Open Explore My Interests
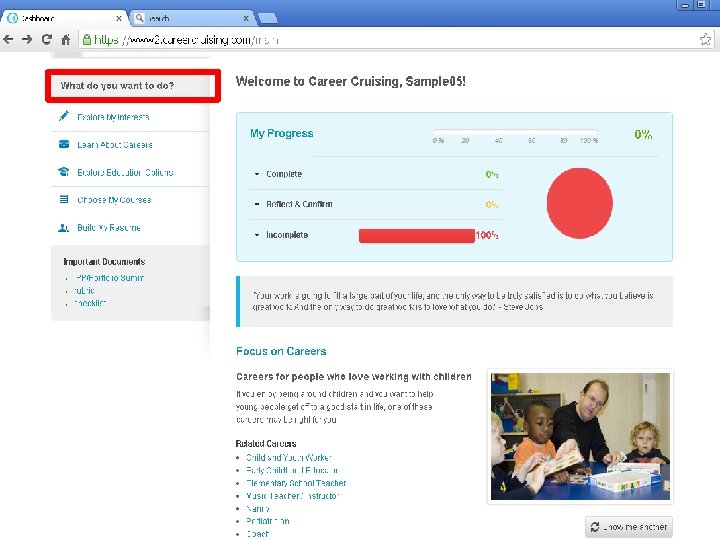The image size is (720, 540). click(x=113, y=117)
